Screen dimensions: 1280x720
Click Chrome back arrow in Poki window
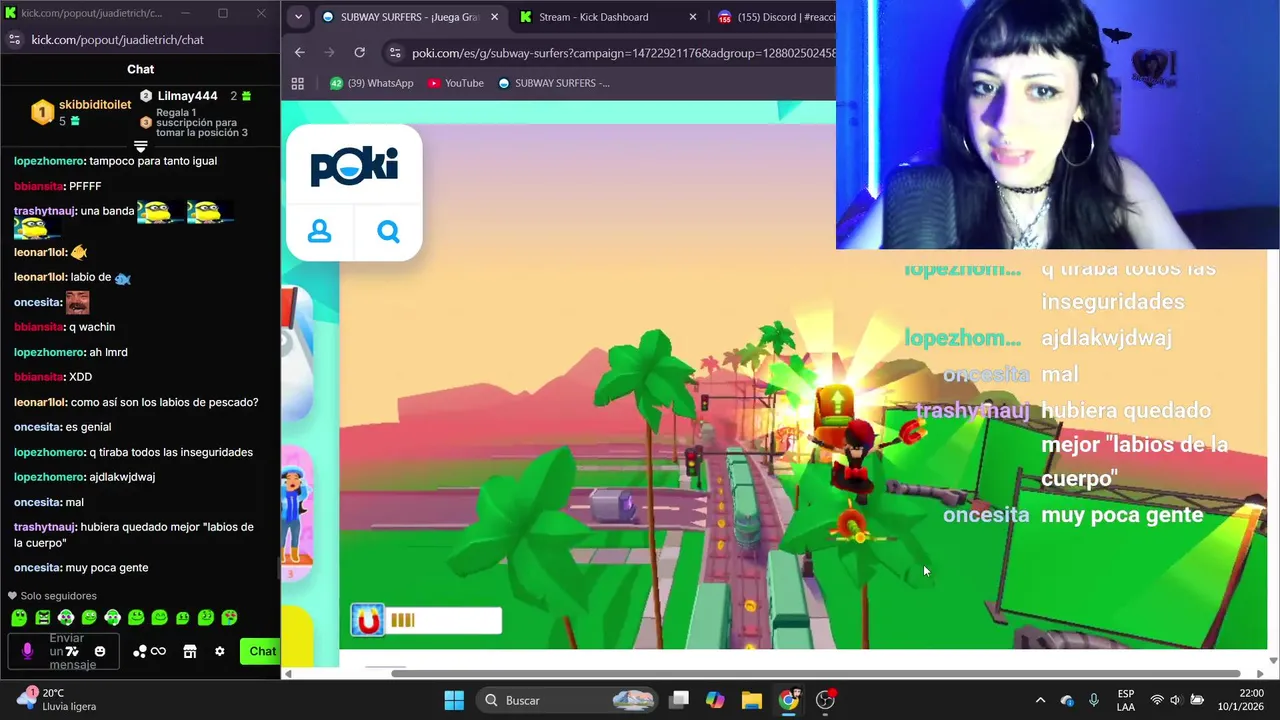(300, 53)
